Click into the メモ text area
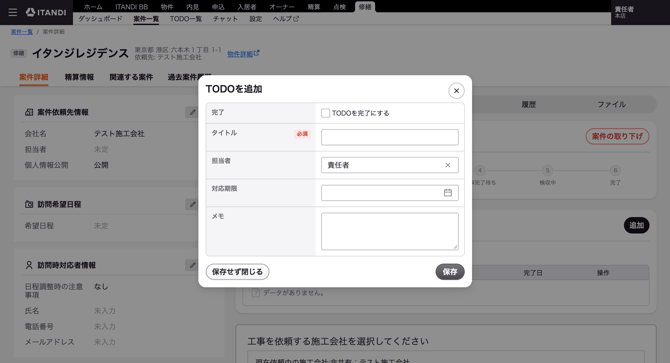 [389, 231]
